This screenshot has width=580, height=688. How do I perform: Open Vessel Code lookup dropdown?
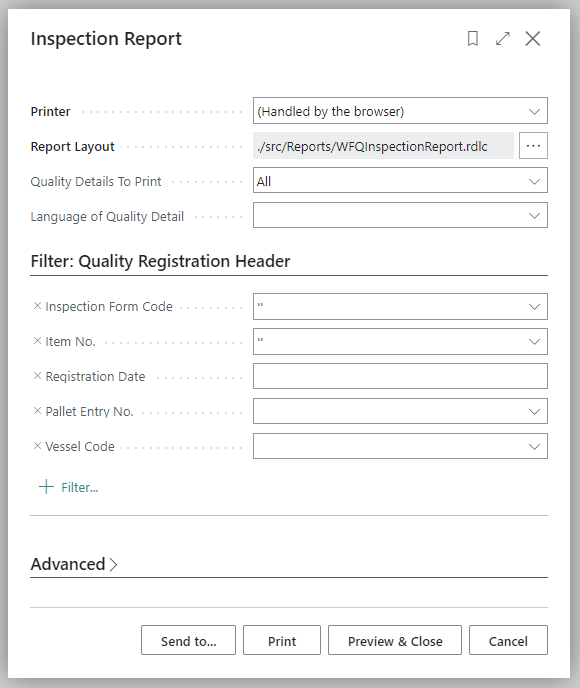tap(534, 447)
